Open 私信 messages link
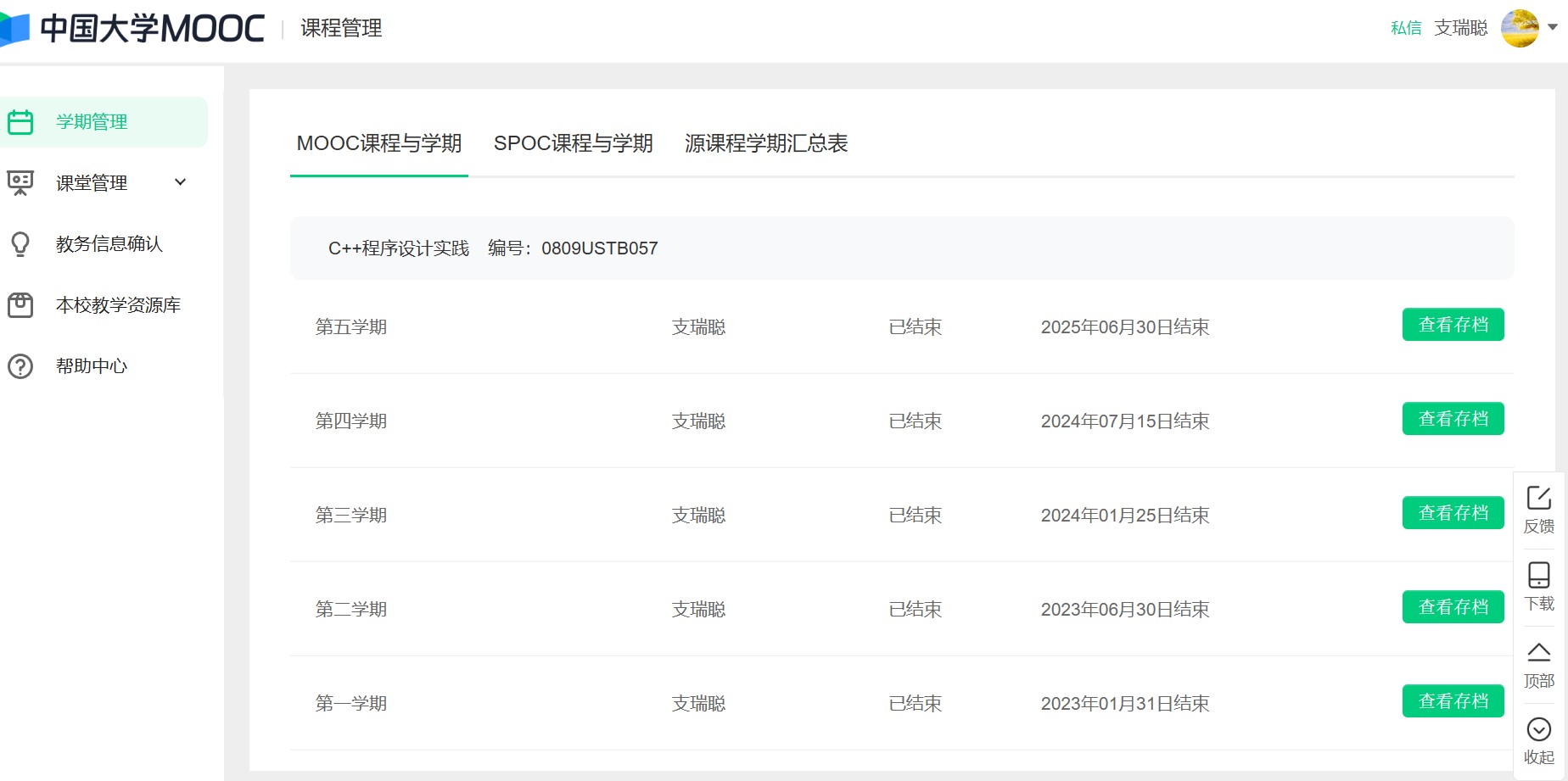The height and width of the screenshot is (781, 1568). (x=1406, y=28)
